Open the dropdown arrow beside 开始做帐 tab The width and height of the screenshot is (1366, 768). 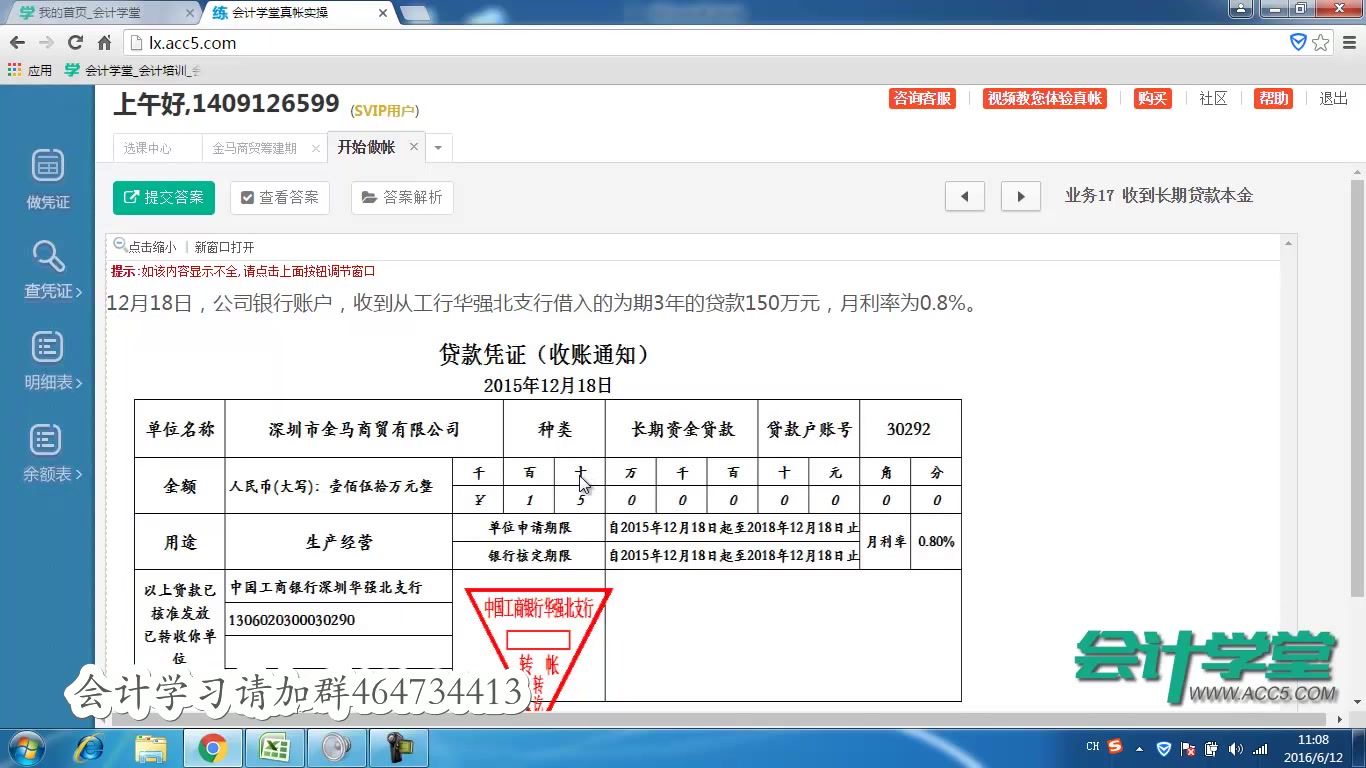click(x=438, y=147)
